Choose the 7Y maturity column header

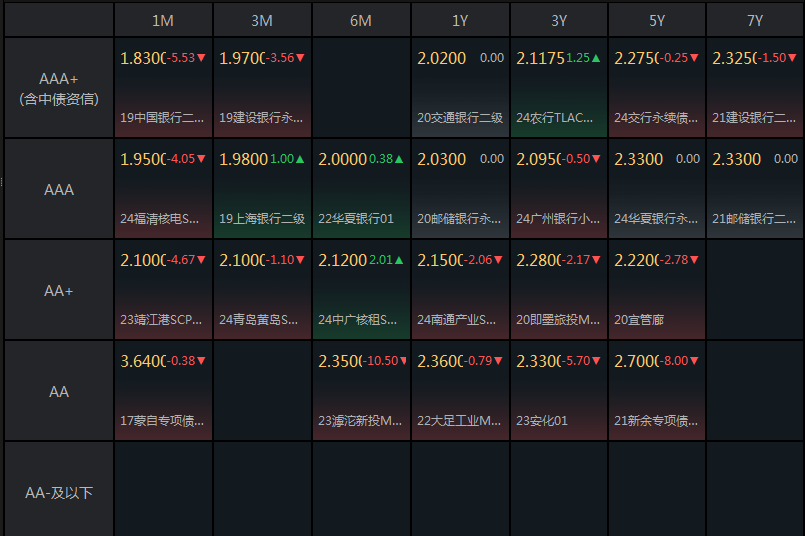tap(755, 21)
